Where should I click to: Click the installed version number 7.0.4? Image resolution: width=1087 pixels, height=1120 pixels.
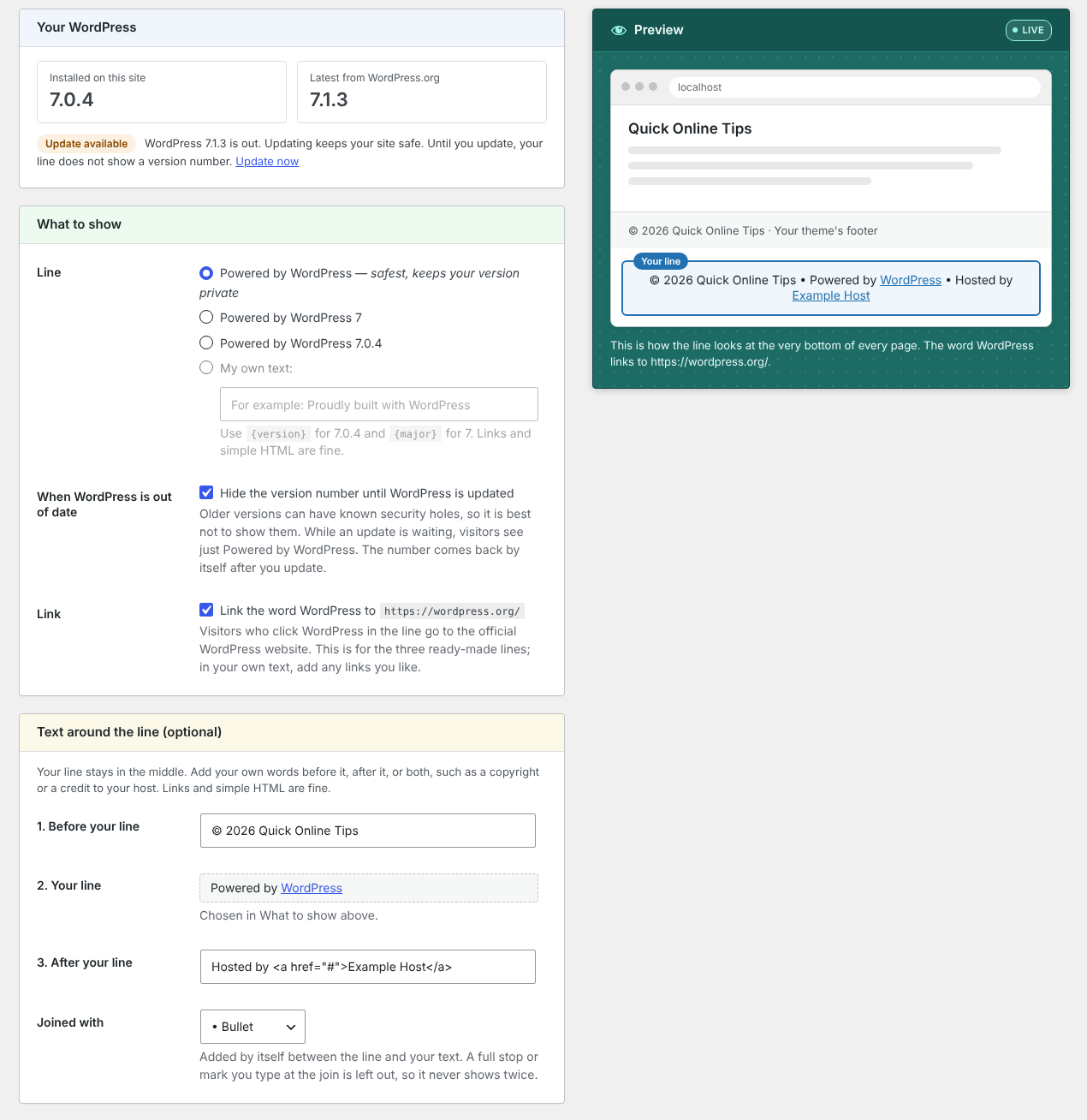(x=72, y=99)
